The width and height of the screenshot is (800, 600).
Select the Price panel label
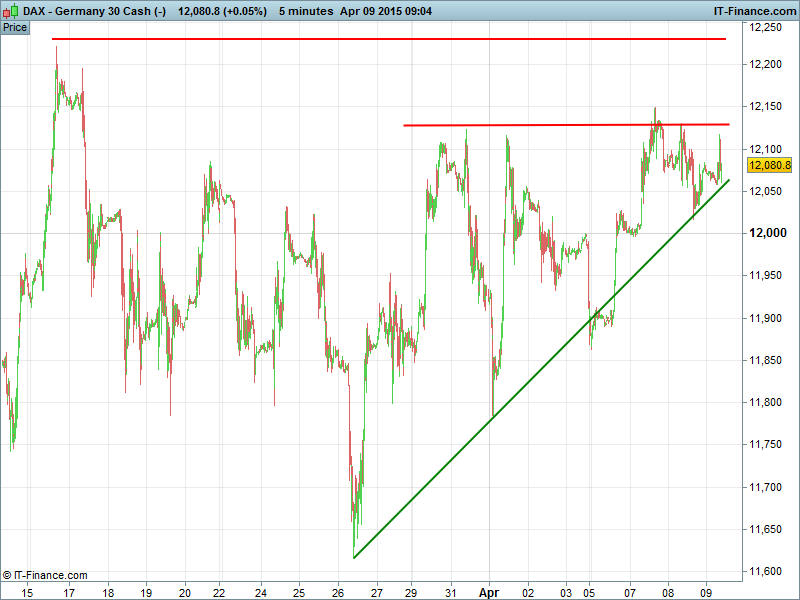15,27
